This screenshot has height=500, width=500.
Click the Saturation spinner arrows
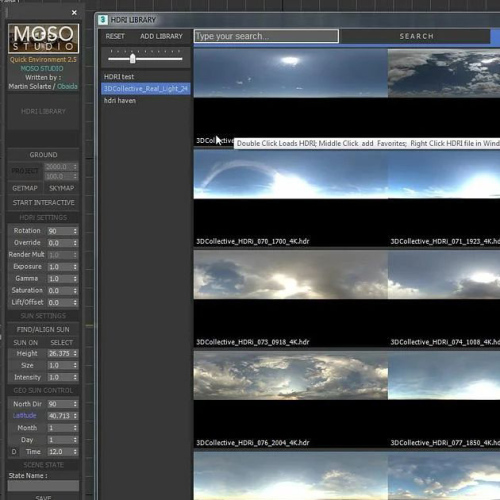coord(75,291)
